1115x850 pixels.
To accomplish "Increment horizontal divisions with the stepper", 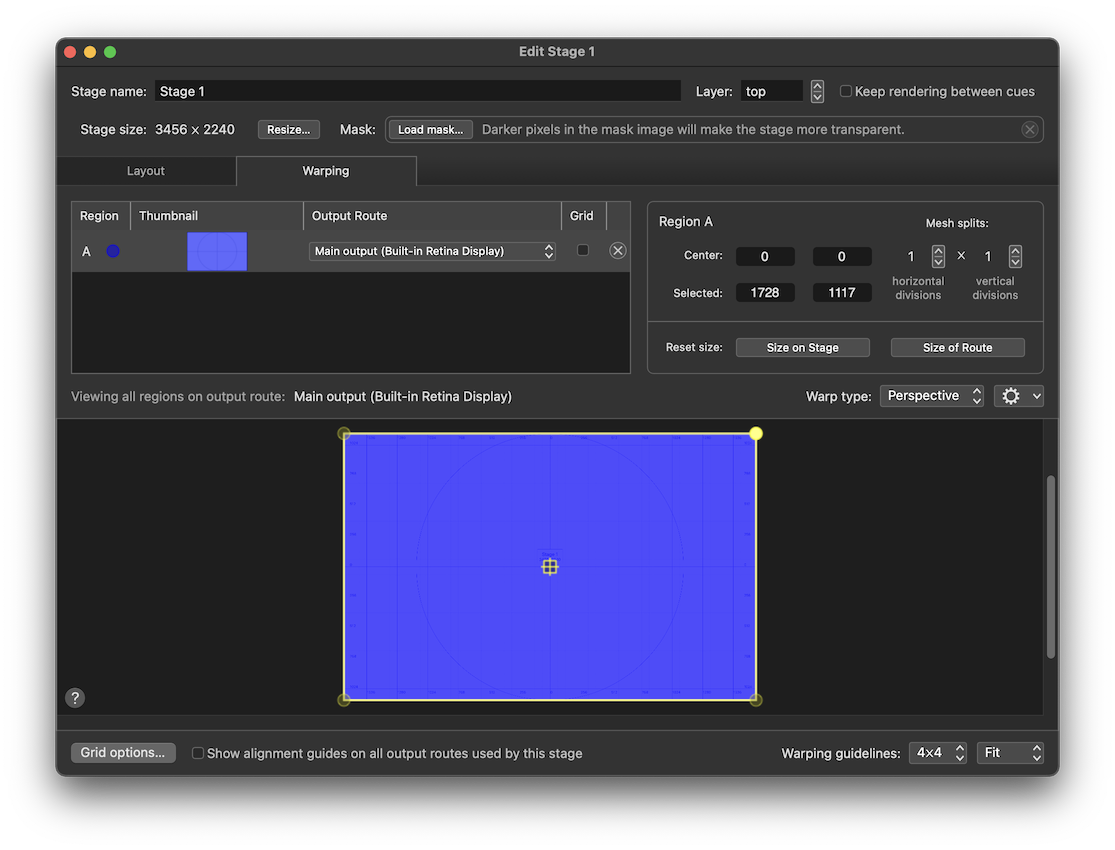I will [x=938, y=250].
